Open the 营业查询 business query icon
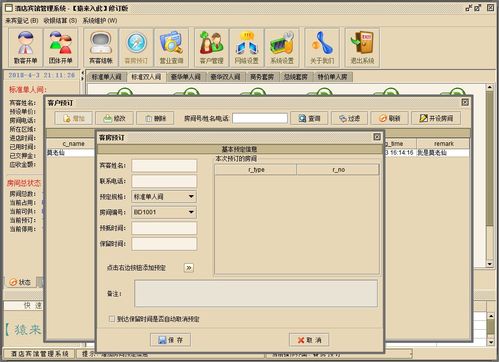The height and width of the screenshot is (362, 499). click(171, 47)
